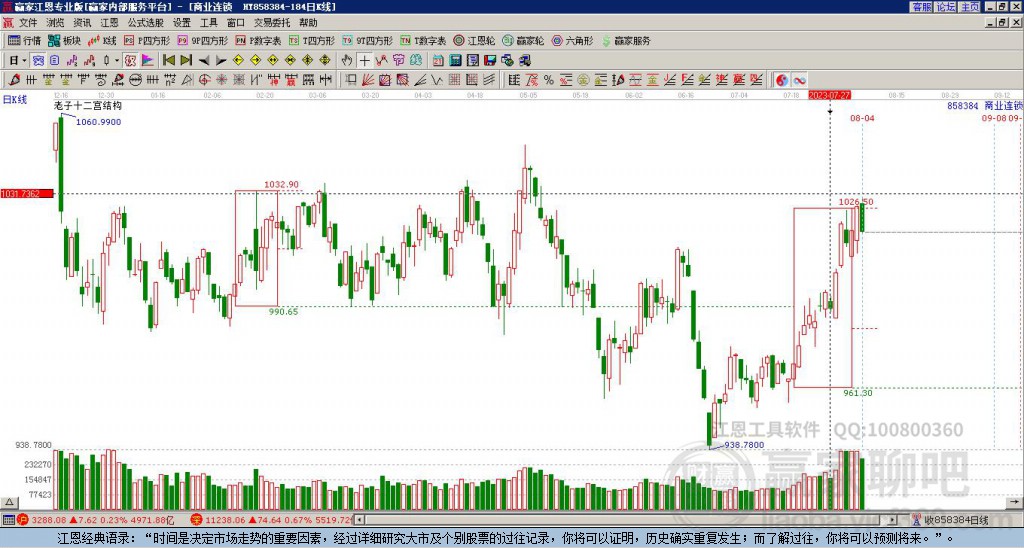Open the 赢家轮 tool
The height and width of the screenshot is (548, 1024).
pos(523,40)
